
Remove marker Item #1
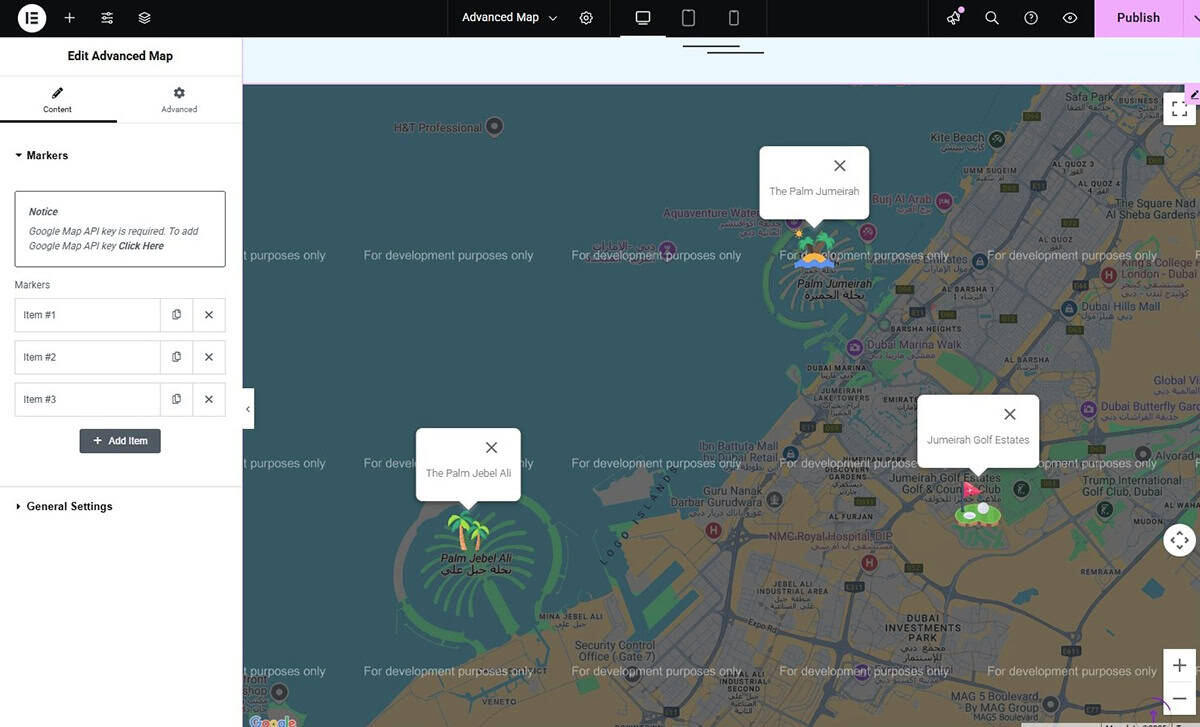point(209,315)
